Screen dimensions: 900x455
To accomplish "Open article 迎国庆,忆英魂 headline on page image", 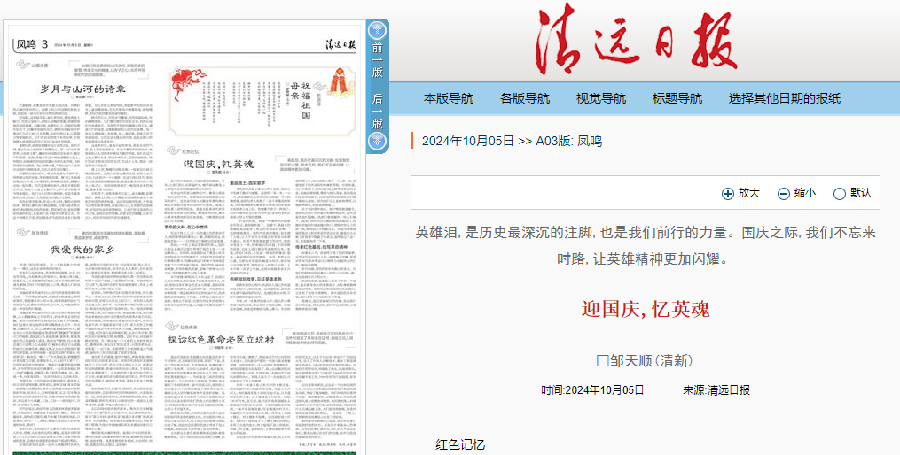I will tap(219, 164).
